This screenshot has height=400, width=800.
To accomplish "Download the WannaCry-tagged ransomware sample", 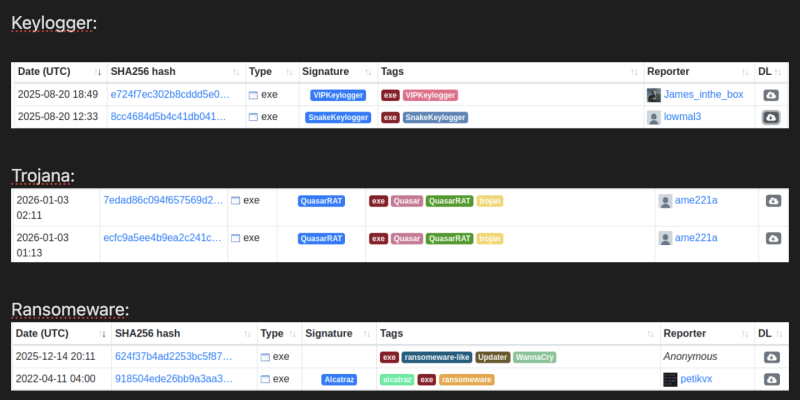I will tap(771, 357).
